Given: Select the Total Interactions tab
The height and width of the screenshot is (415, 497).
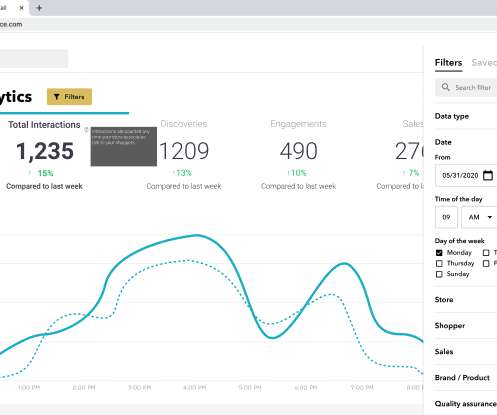Looking at the screenshot, I should pos(44,125).
